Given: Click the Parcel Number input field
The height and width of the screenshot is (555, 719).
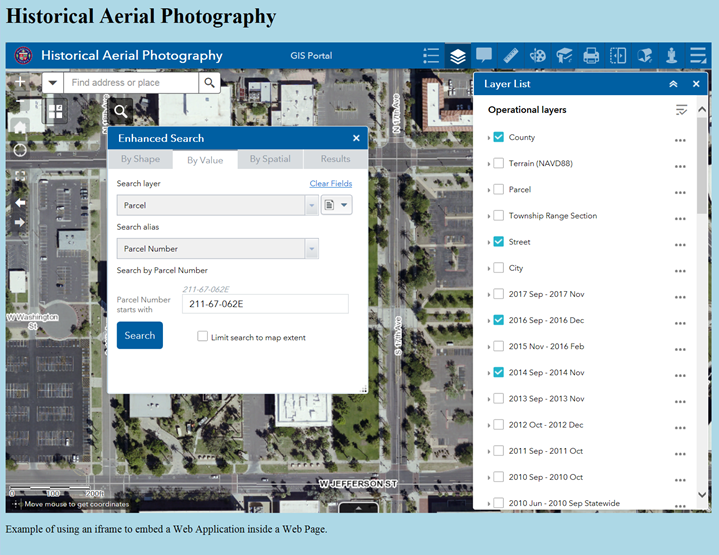Looking at the screenshot, I should [x=265, y=304].
